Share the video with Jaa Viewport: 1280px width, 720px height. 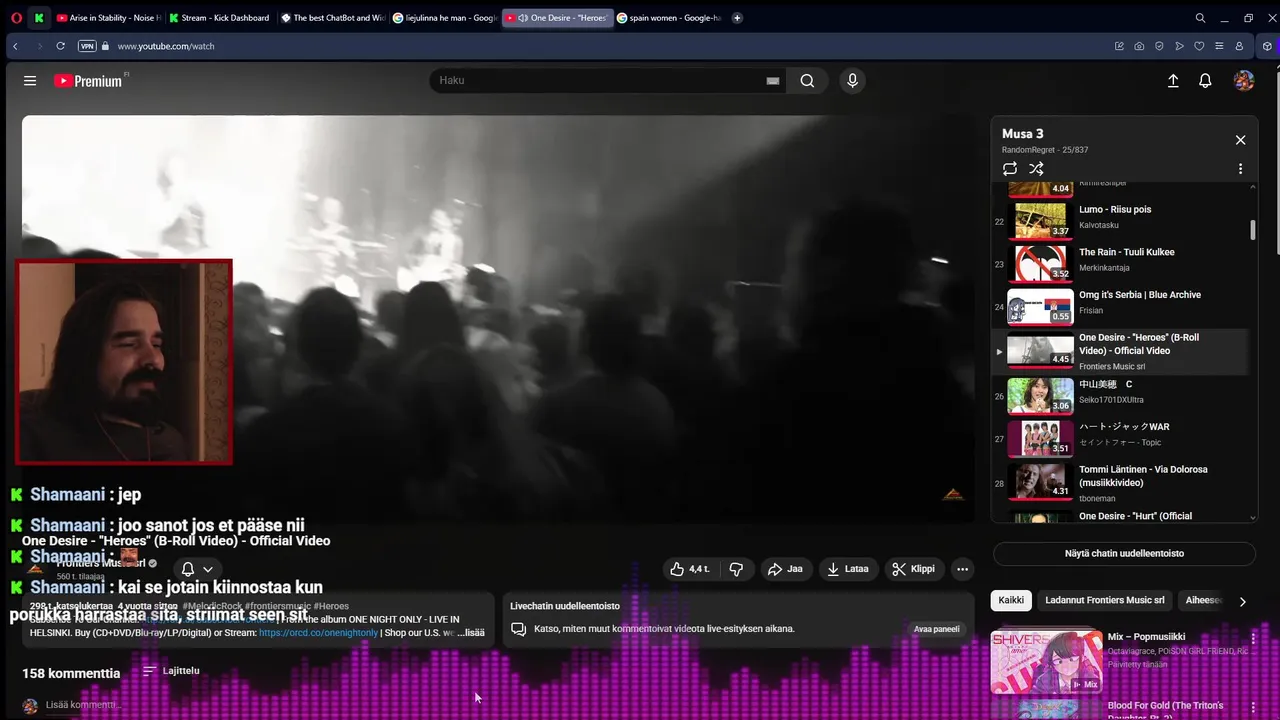[x=785, y=569]
